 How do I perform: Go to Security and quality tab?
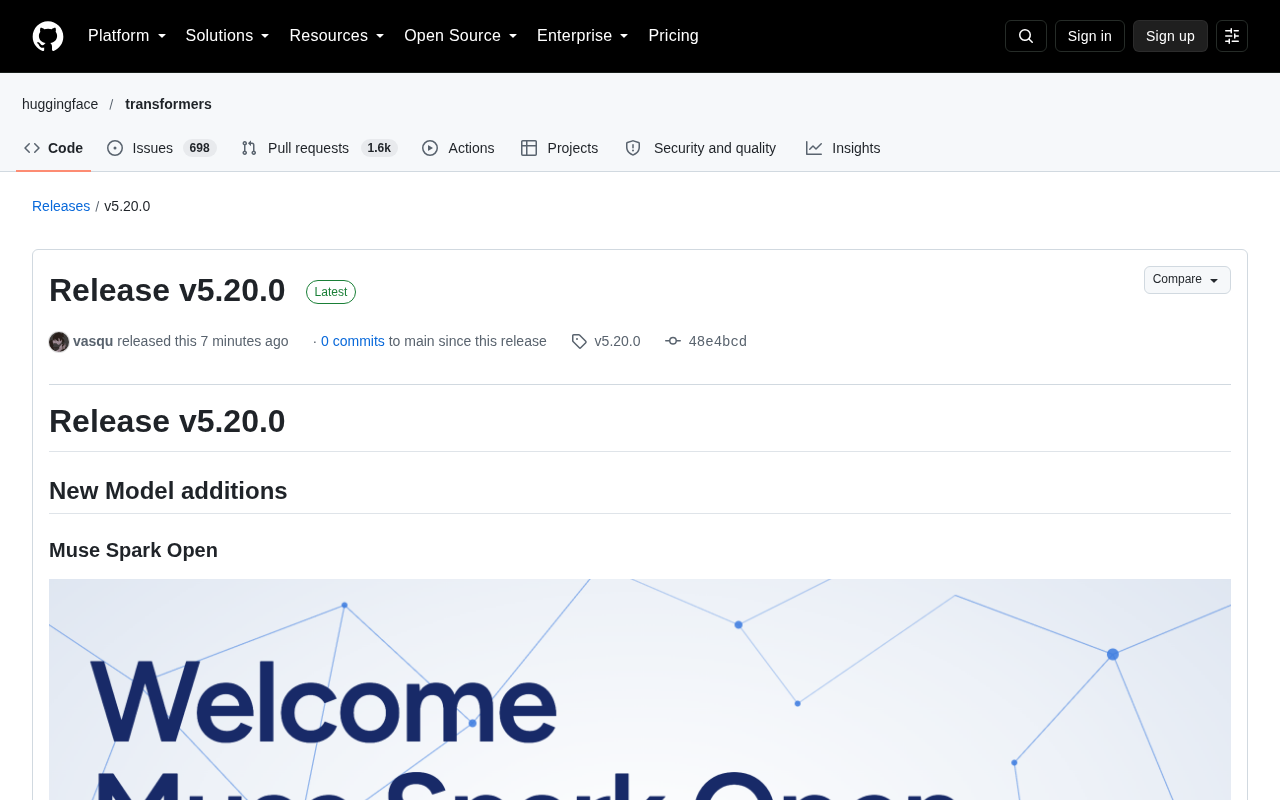point(701,148)
